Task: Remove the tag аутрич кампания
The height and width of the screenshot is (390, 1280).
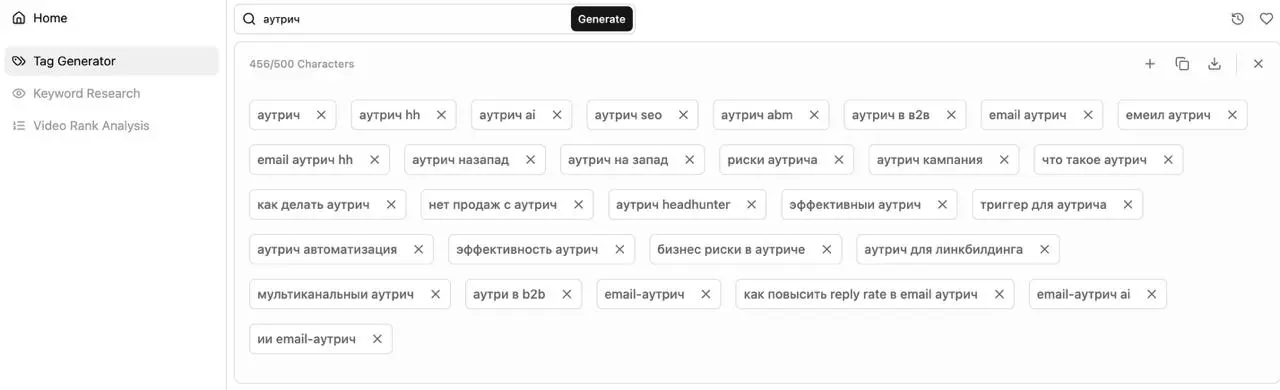Action: pyautogui.click(x=1004, y=160)
